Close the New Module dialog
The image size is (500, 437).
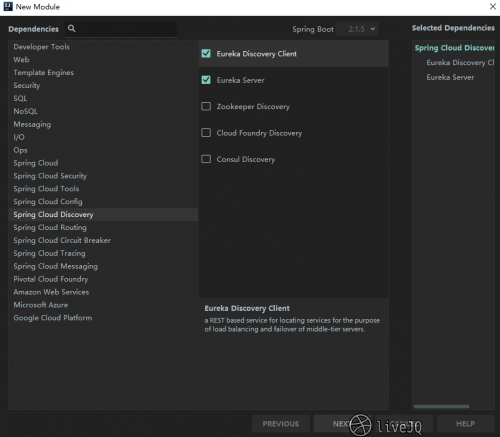tap(493, 7)
